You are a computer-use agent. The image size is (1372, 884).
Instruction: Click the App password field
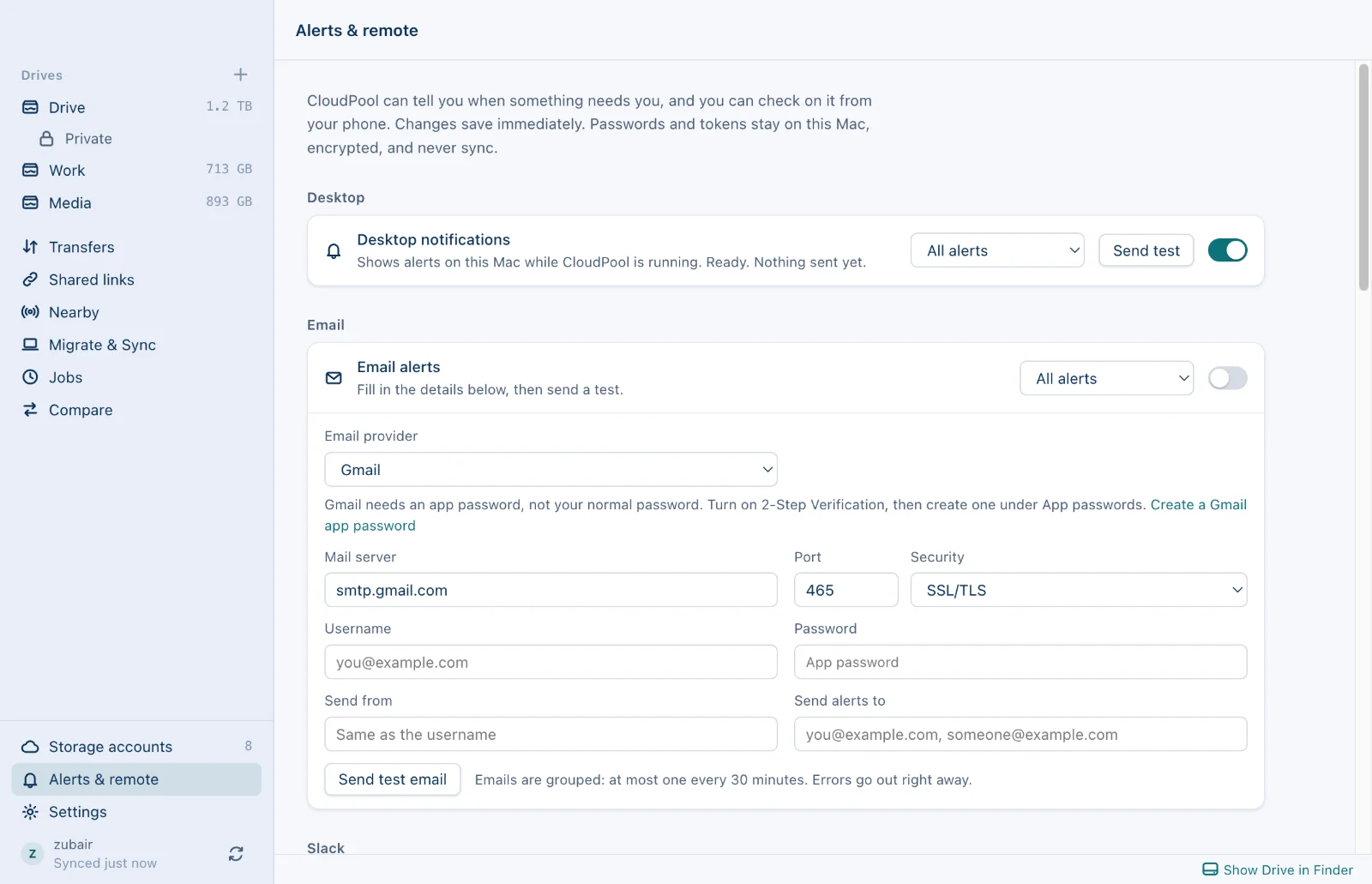pyautogui.click(x=1020, y=662)
